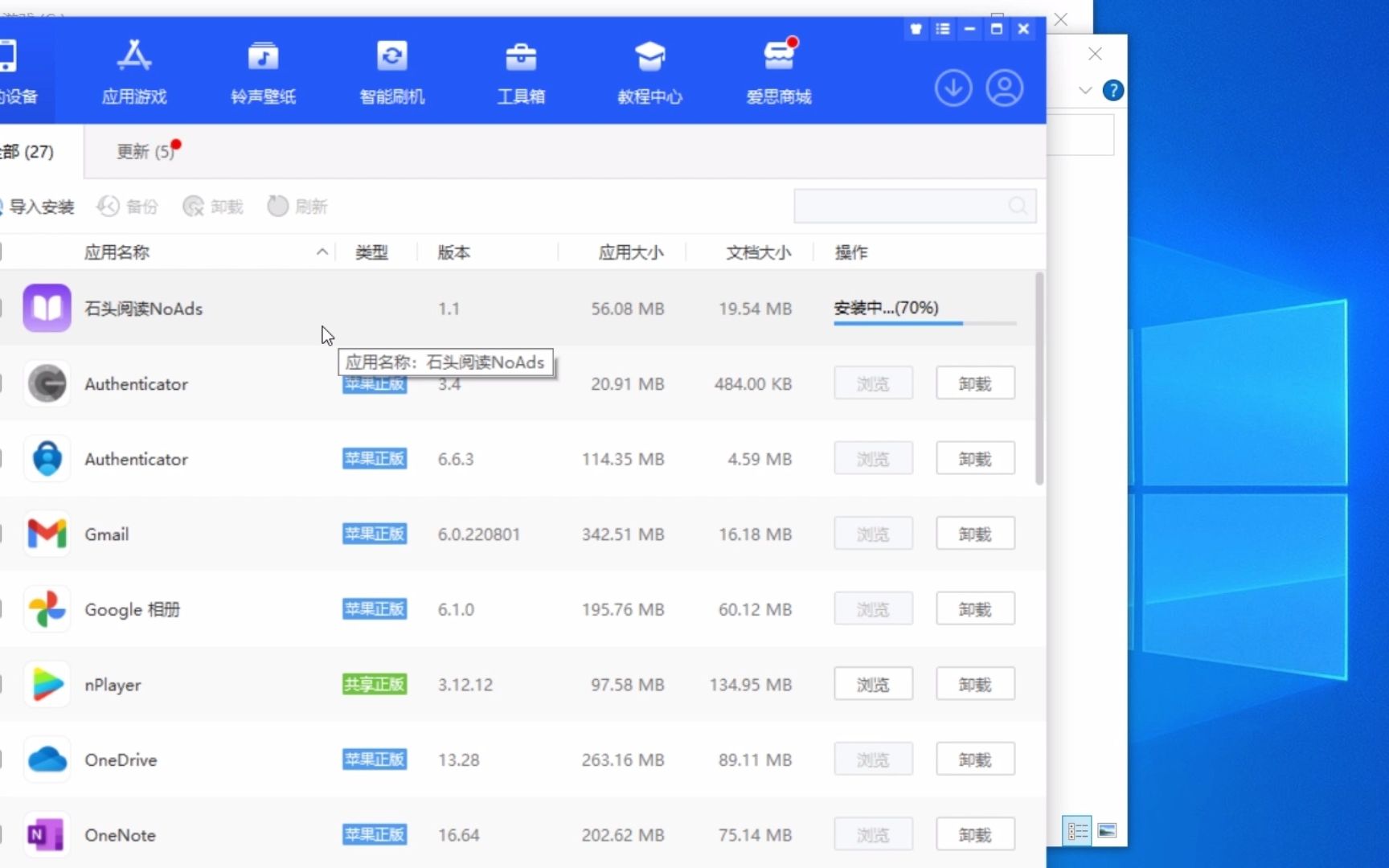
Task: Select the Gmail version 6.0.220801 cell
Action: click(x=479, y=534)
